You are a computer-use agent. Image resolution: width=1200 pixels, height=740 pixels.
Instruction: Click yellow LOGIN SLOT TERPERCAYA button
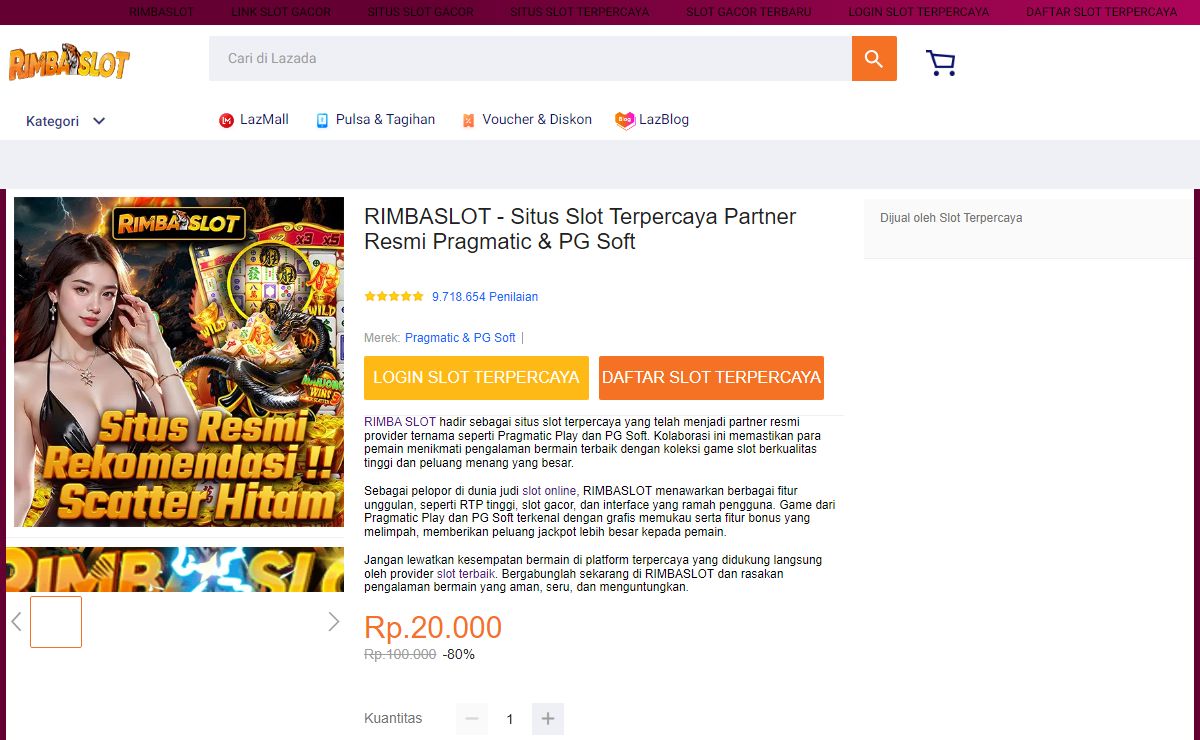click(476, 378)
